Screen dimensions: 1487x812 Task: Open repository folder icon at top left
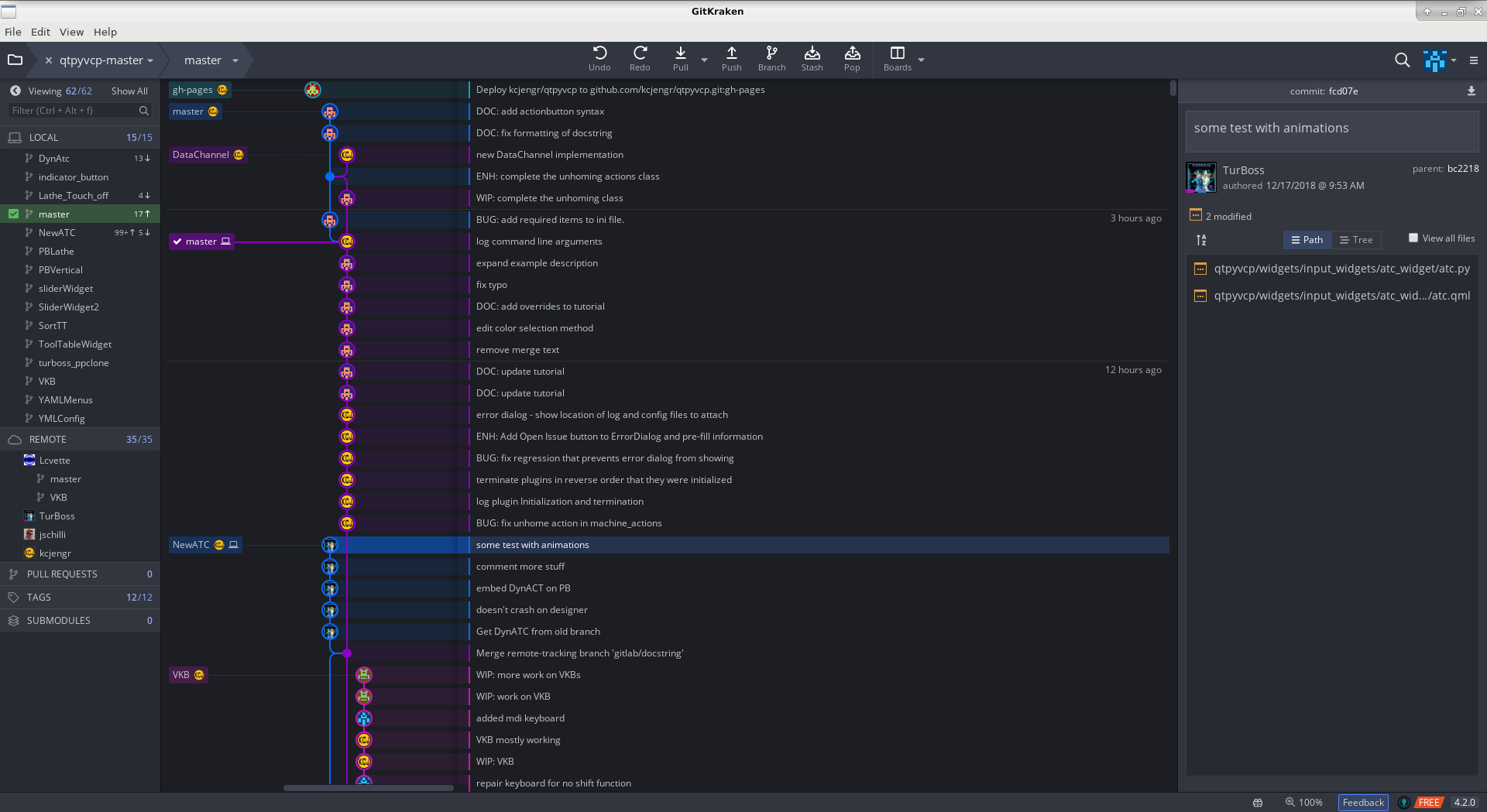coord(15,60)
